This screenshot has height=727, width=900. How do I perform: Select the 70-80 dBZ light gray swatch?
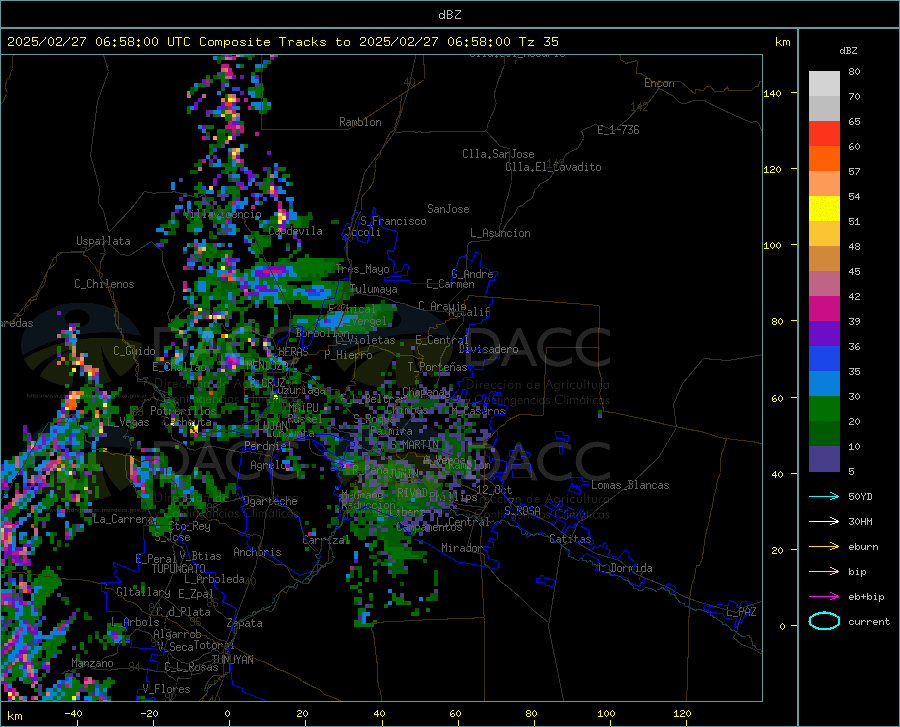click(824, 84)
